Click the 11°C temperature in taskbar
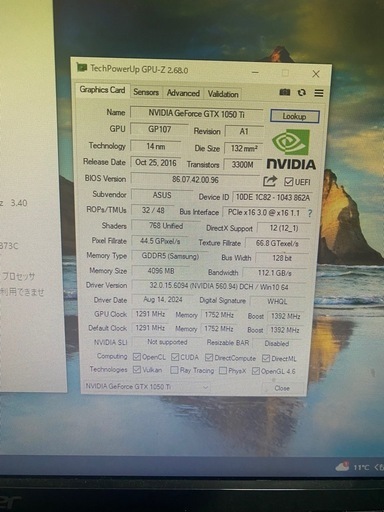Viewport: 384px width, 512px height. [361, 467]
